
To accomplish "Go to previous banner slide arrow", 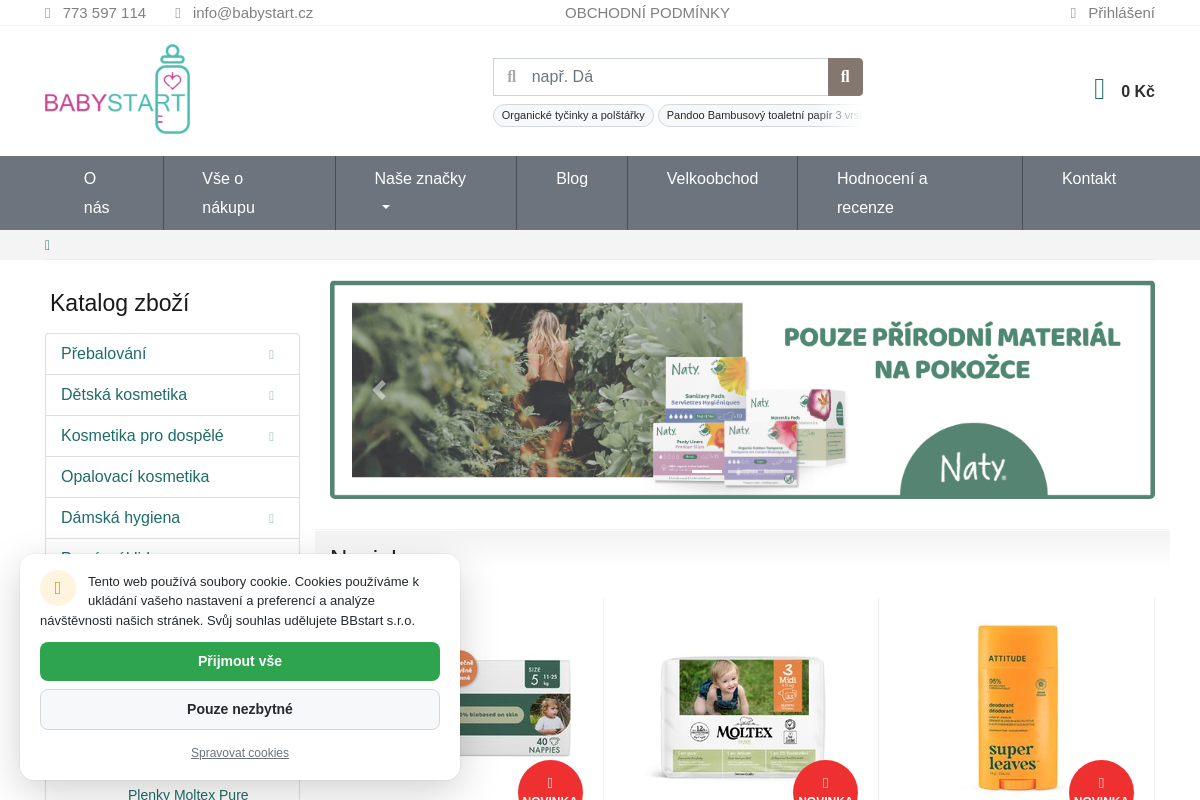I will click(378, 390).
